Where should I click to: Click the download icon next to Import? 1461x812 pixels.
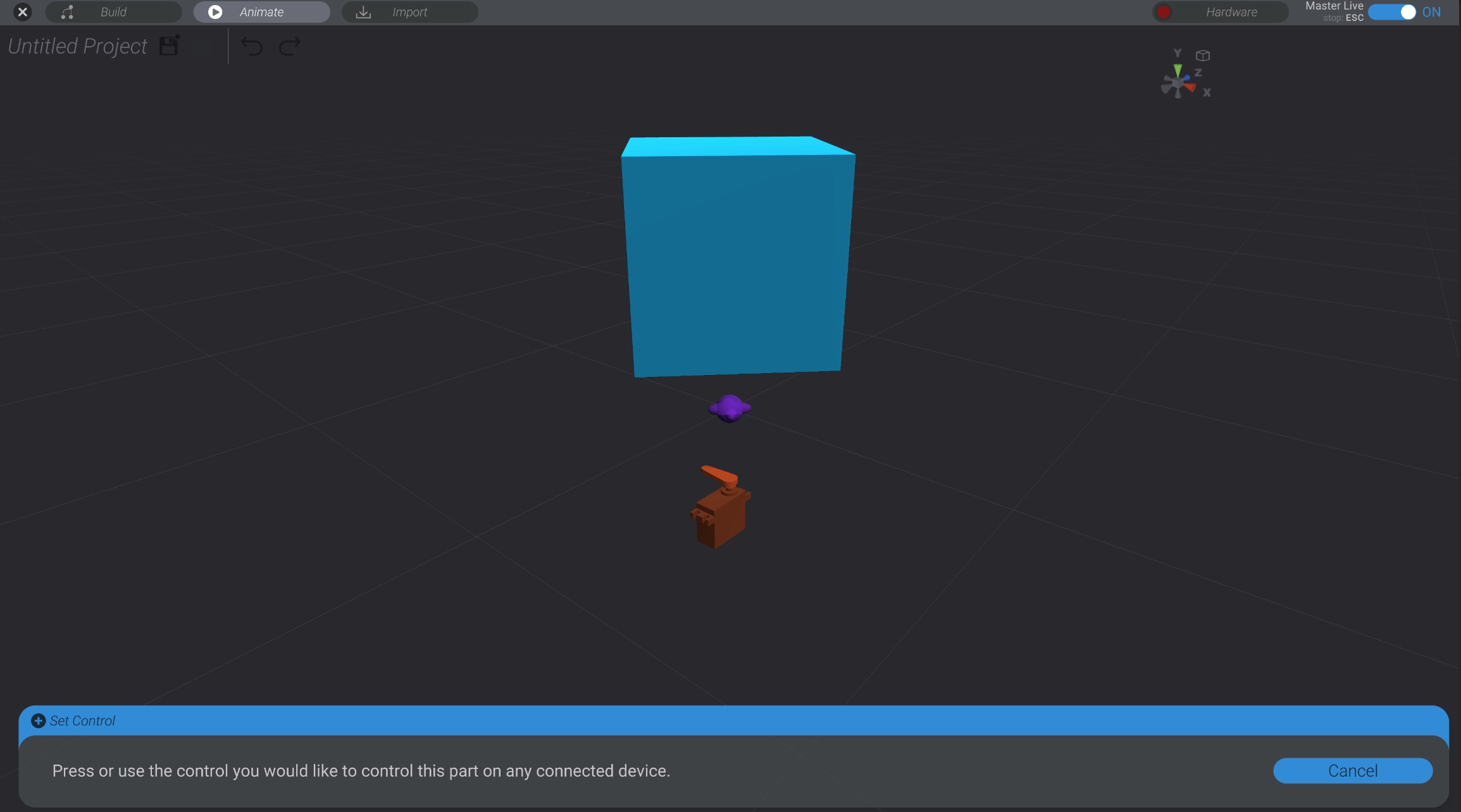pyautogui.click(x=363, y=11)
